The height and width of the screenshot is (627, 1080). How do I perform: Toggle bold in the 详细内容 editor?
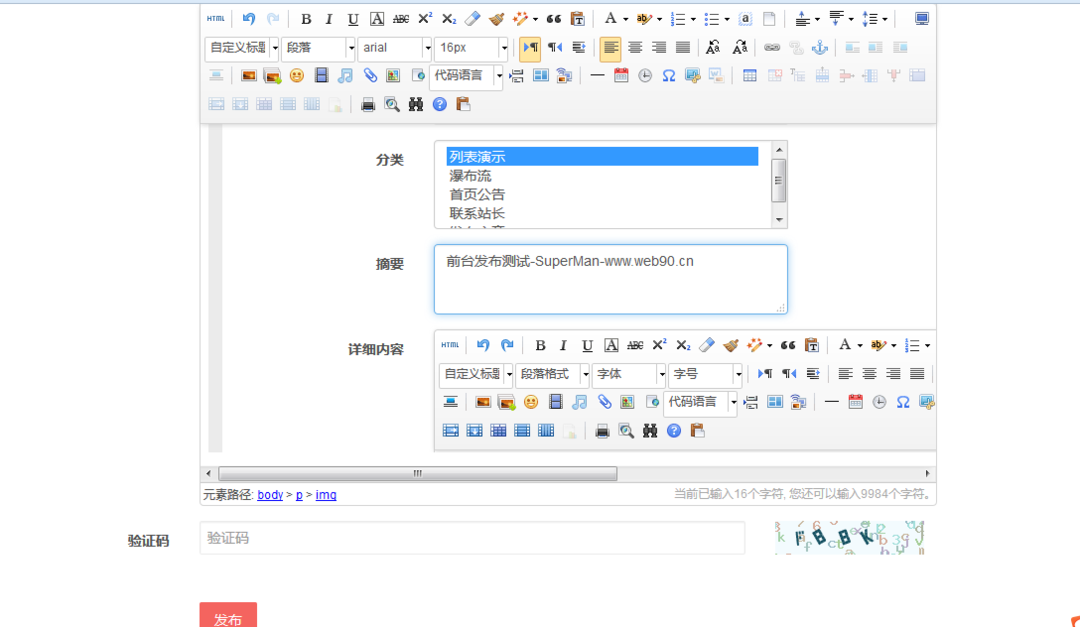tap(540, 345)
